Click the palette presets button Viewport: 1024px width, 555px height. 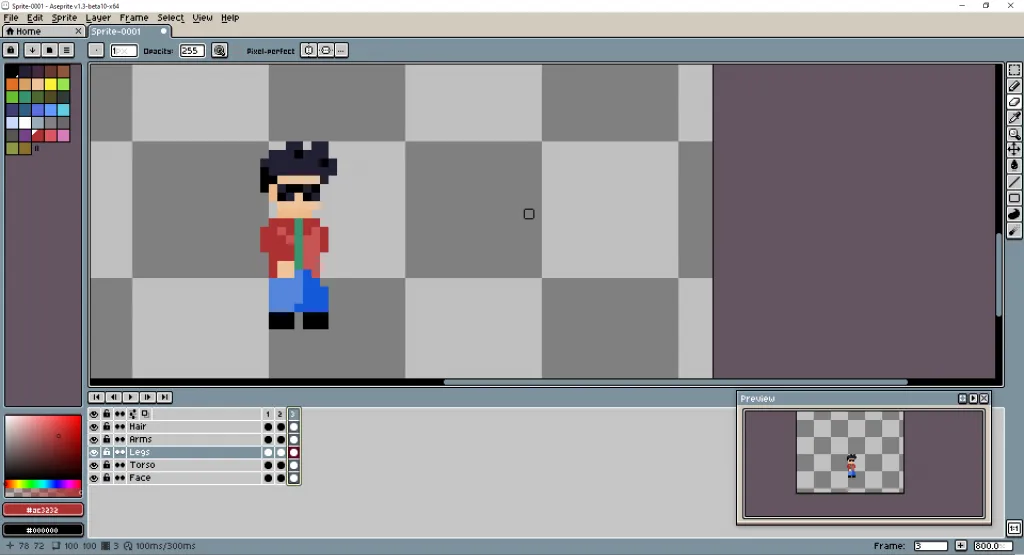pos(49,50)
